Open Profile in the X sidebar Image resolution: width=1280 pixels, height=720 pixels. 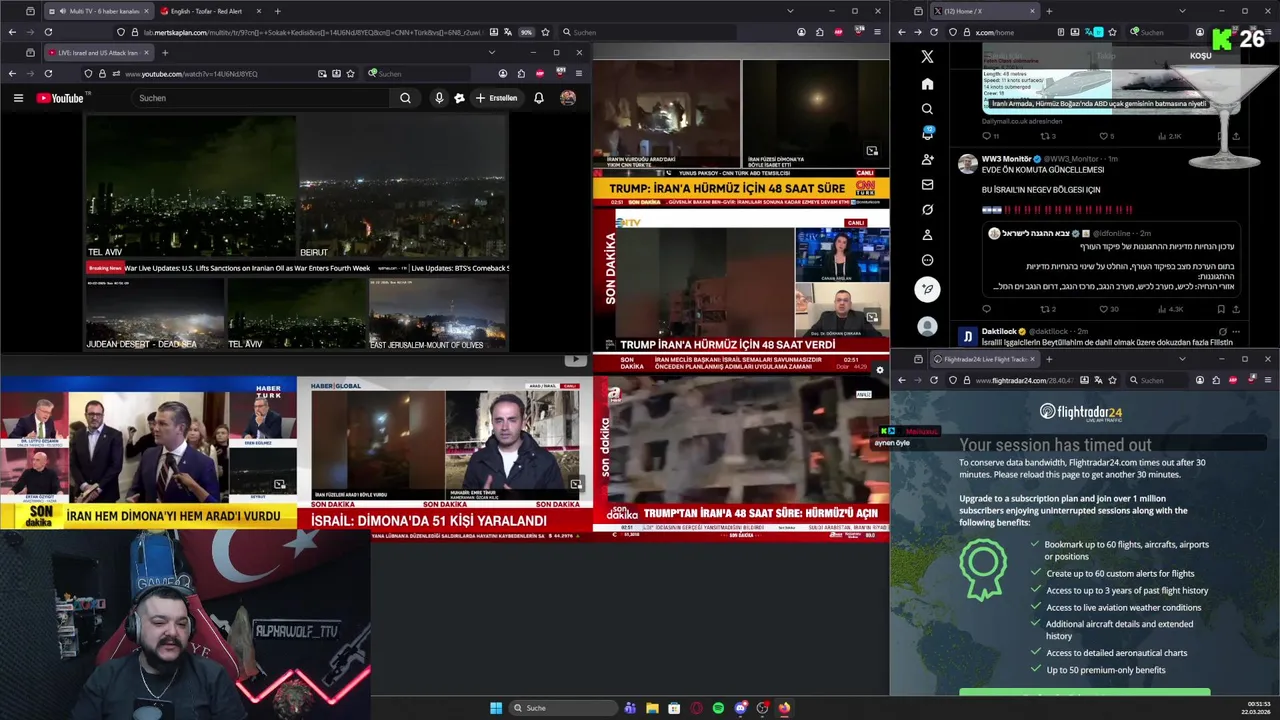tap(927, 235)
